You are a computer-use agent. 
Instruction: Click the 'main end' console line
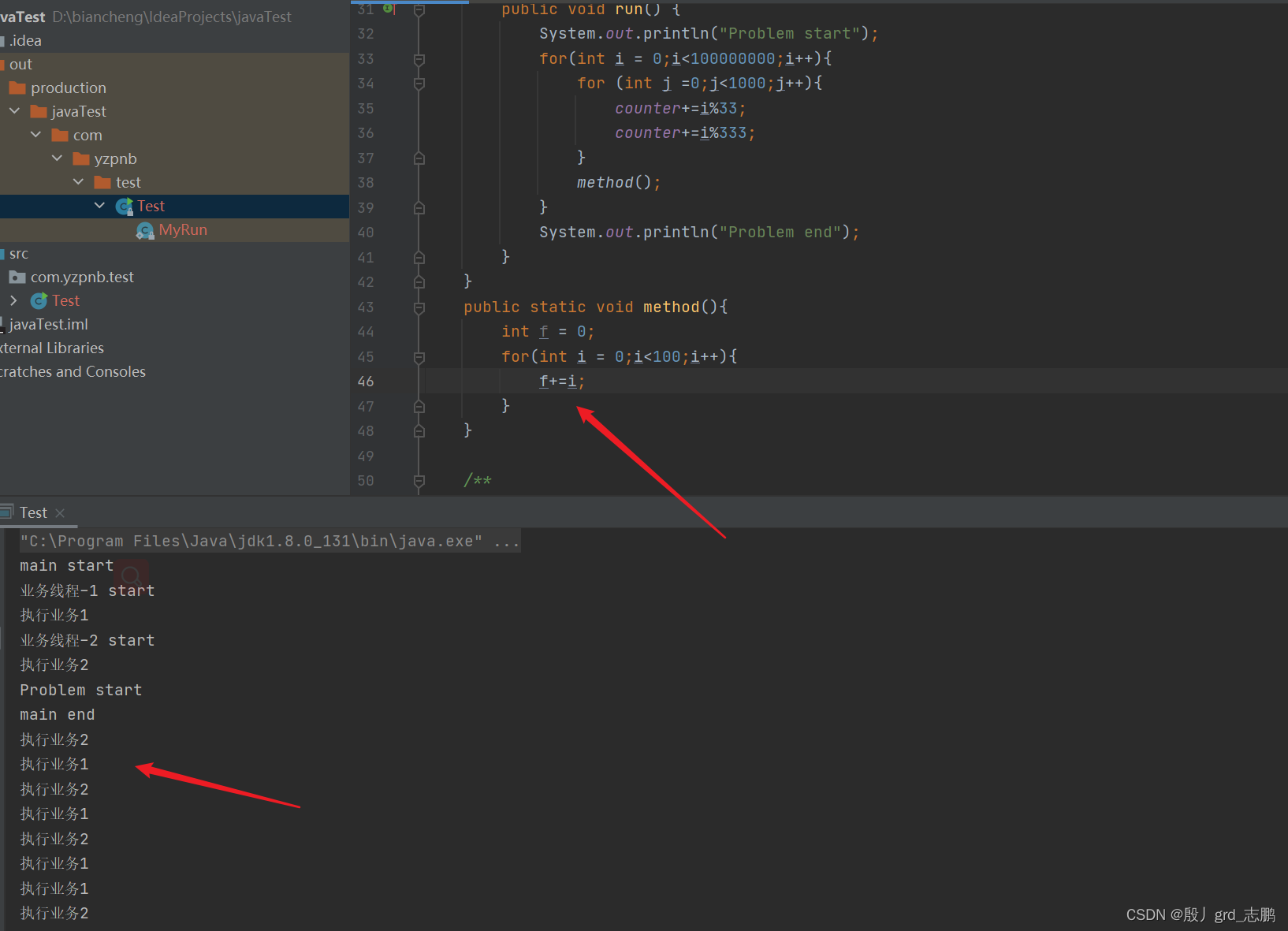[x=58, y=715]
